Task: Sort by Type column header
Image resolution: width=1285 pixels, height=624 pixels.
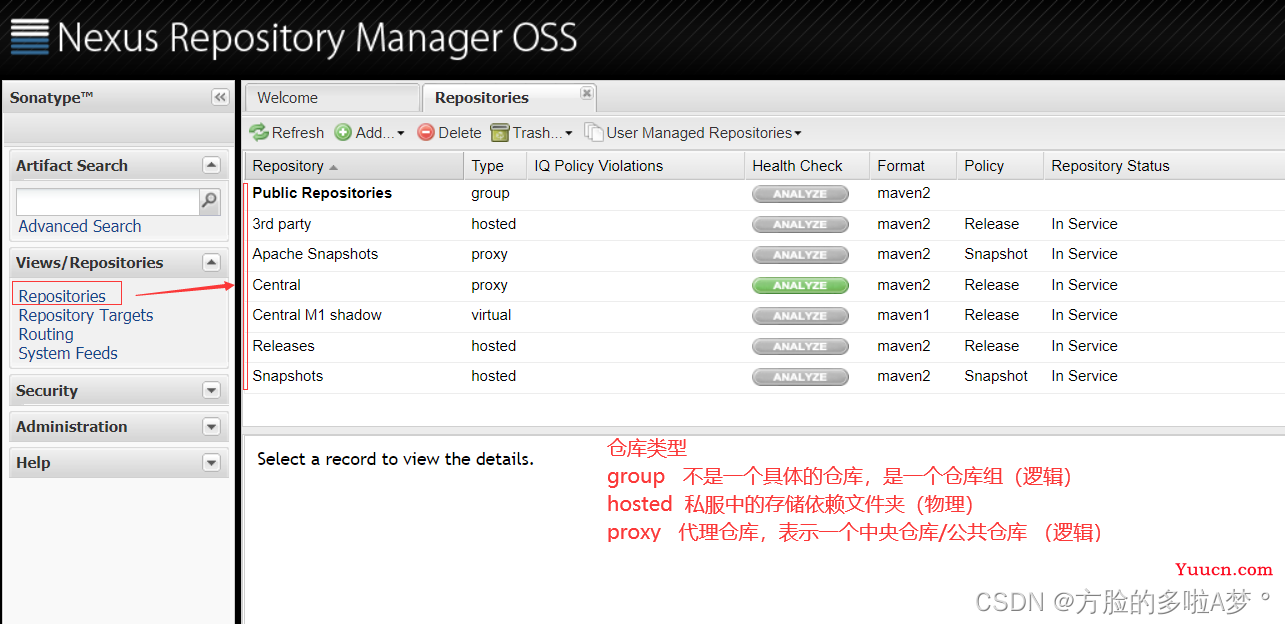Action: click(495, 166)
